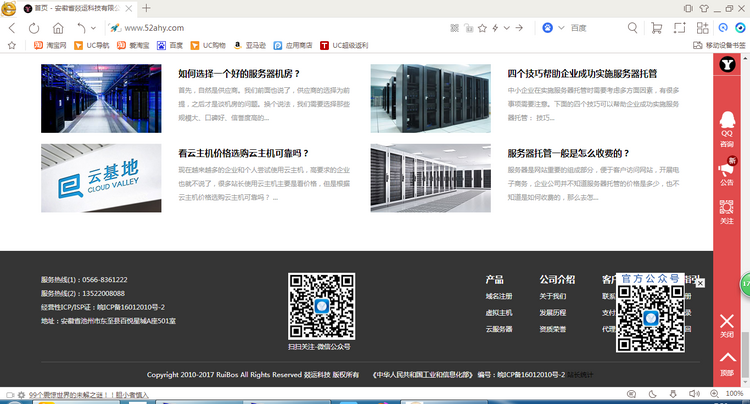Viewport: 750px width, 404px height.
Task: Click the search magnifier icon
Action: (632, 28)
